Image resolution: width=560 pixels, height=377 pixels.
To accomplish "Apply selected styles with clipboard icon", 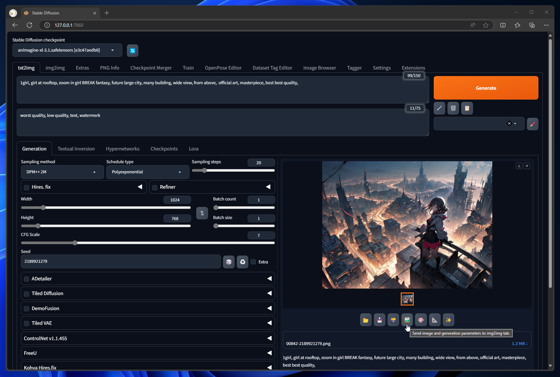I will coord(467,108).
